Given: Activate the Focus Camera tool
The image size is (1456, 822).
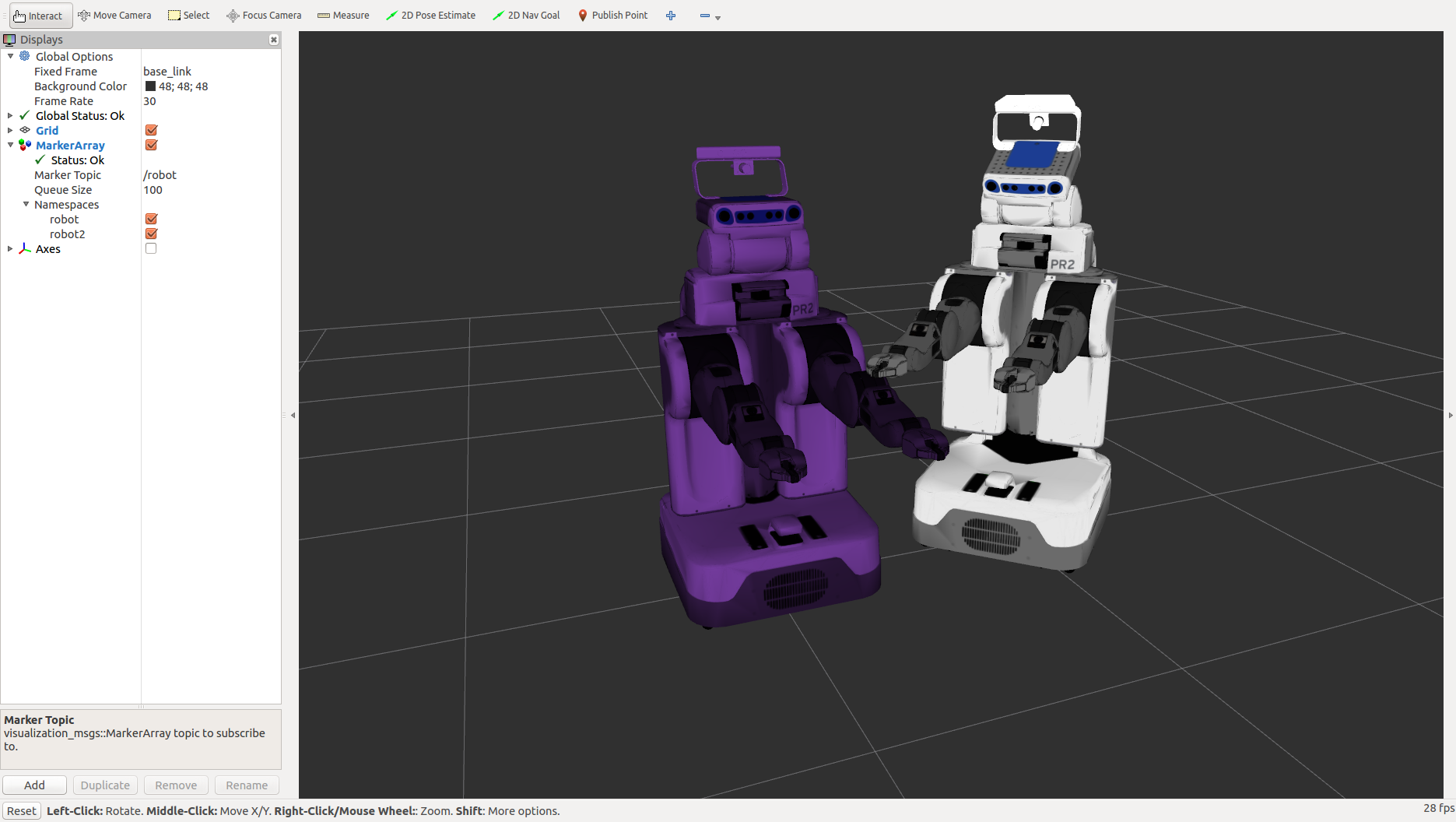Looking at the screenshot, I should 264,16.
